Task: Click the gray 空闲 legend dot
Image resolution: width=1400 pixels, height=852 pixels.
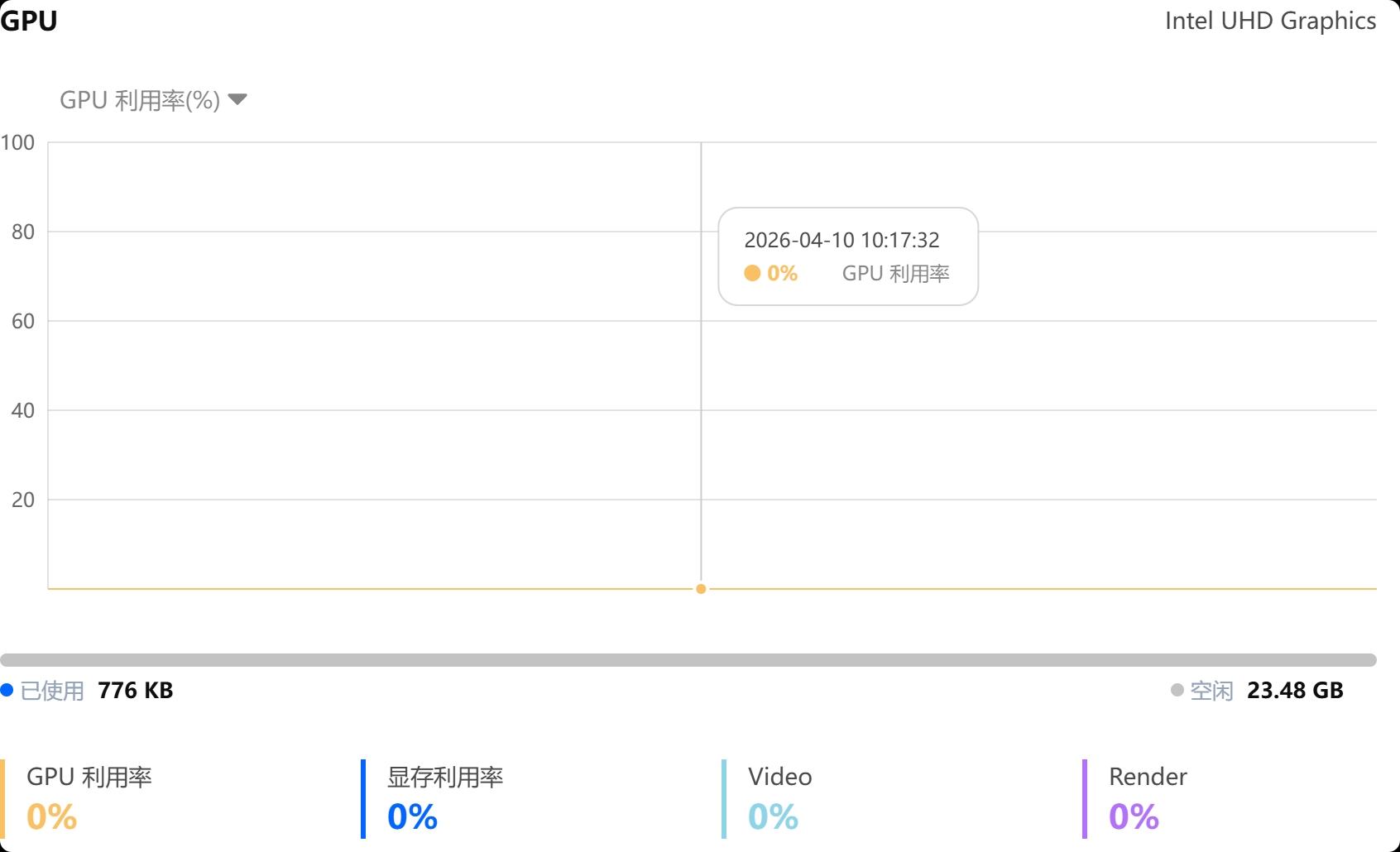Action: (x=1177, y=690)
